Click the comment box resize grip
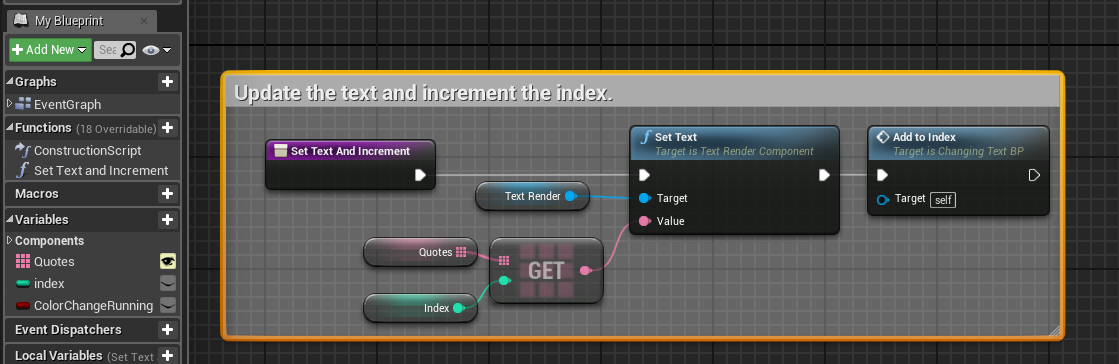Image resolution: width=1119 pixels, height=364 pixels. pyautogui.click(x=1054, y=330)
